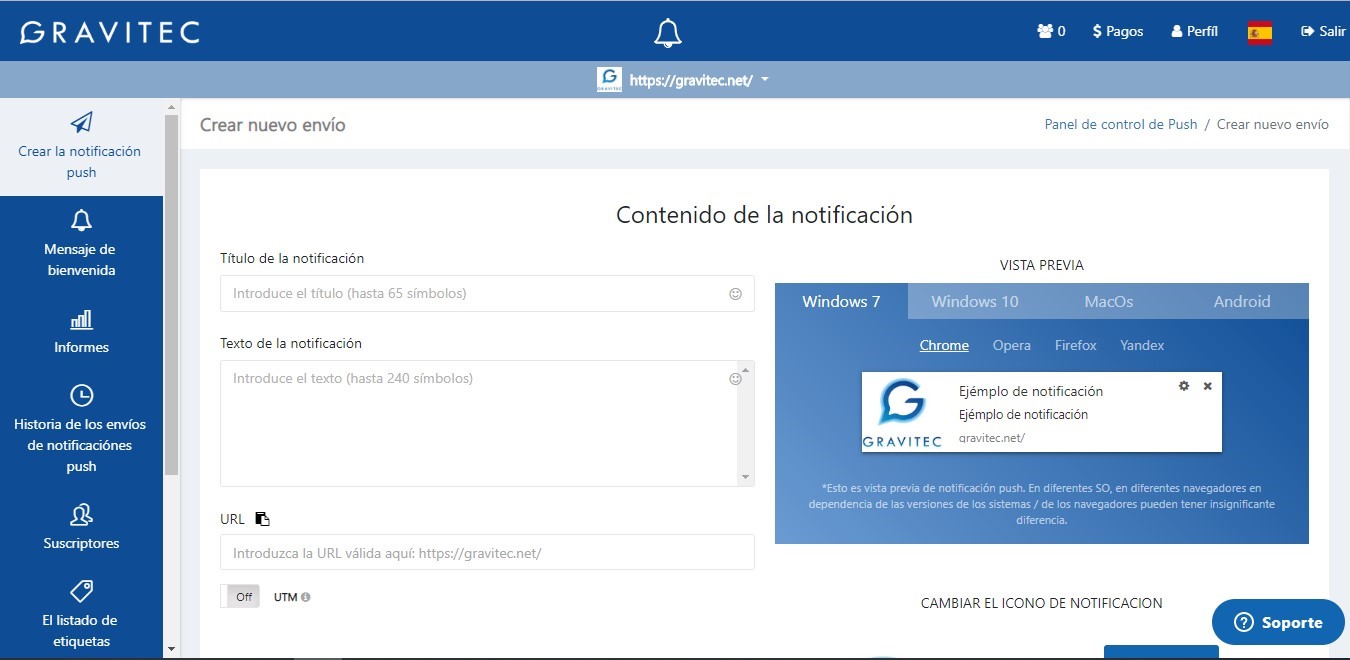
Task: Click the paste icon beside URL label
Action: 262,519
